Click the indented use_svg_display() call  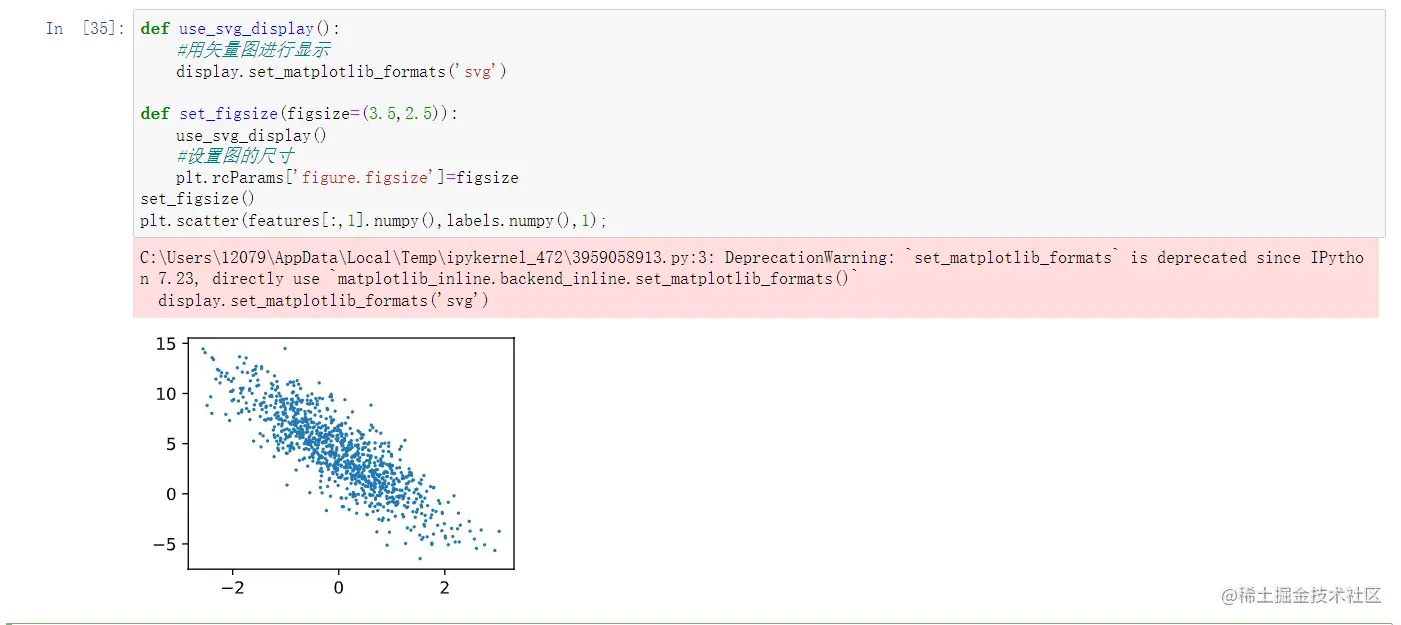[251, 135]
